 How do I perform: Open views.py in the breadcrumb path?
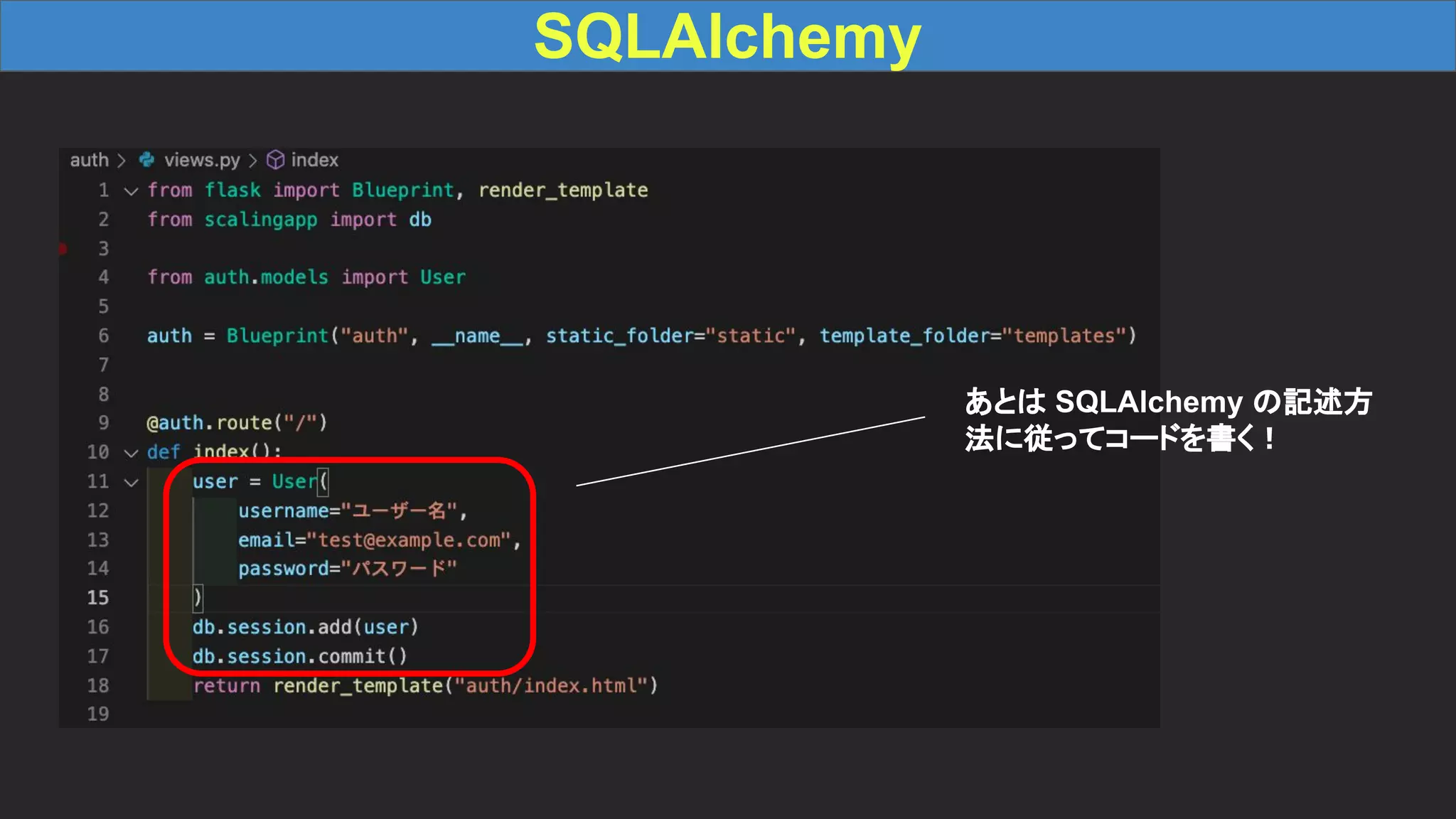click(x=202, y=160)
